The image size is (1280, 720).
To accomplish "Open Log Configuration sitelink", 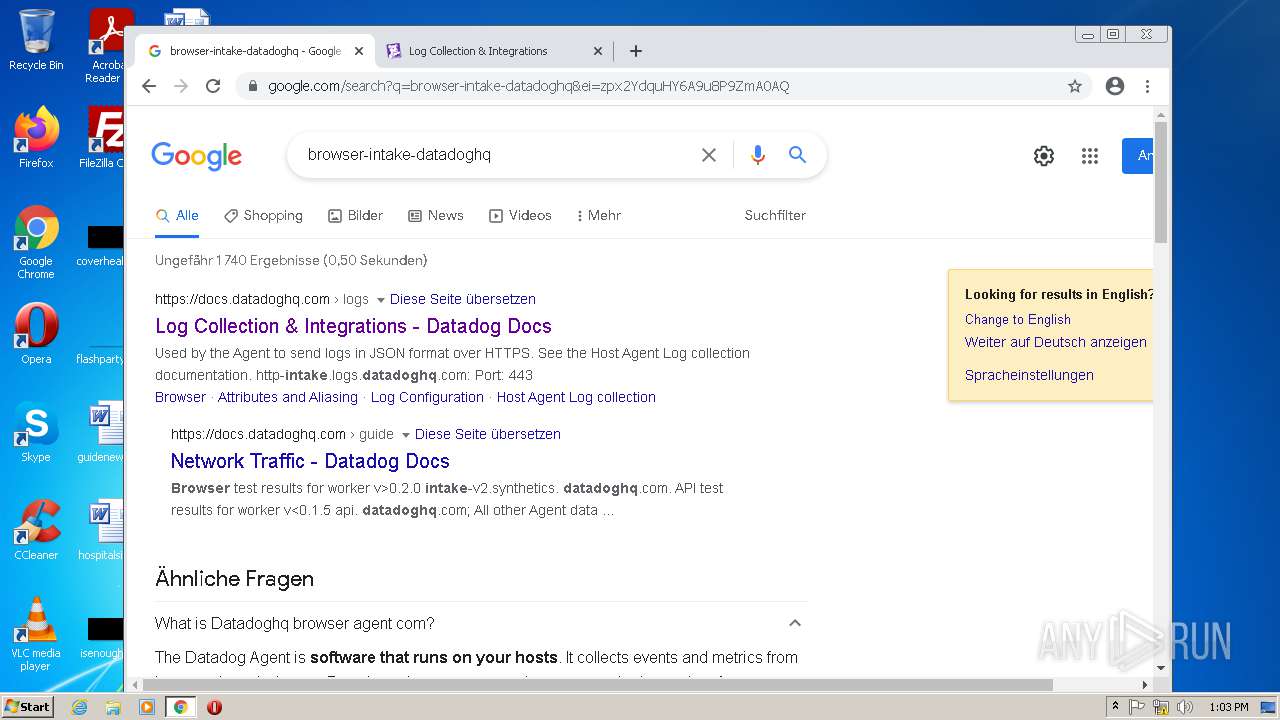I will click(x=427, y=397).
